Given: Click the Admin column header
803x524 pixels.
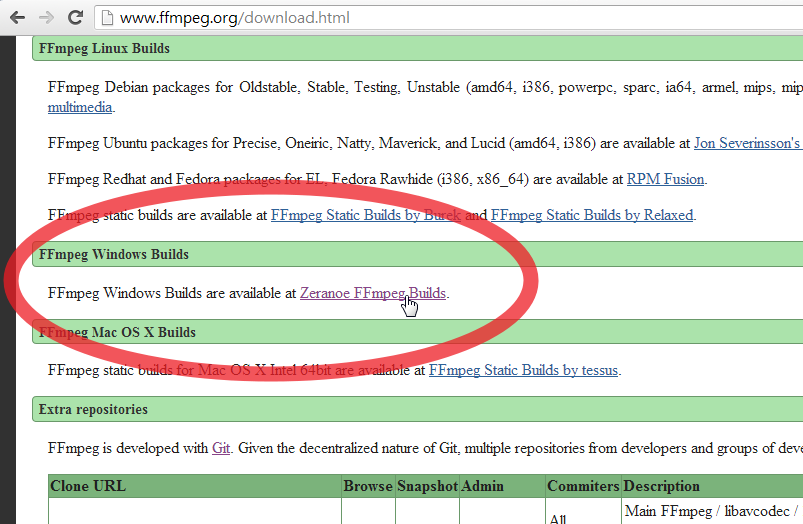Looking at the screenshot, I should [502, 486].
